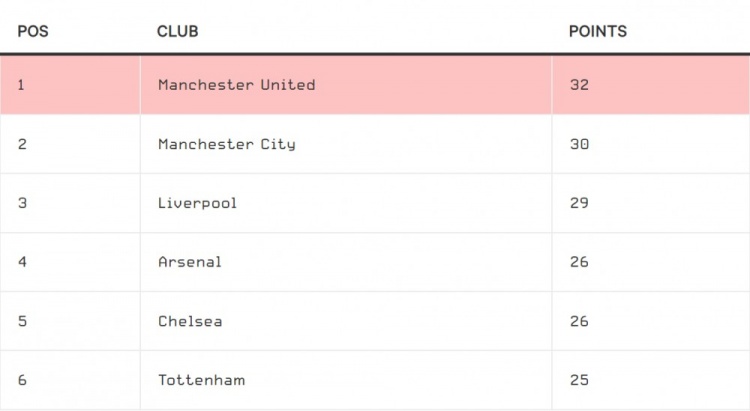Click the POS column header

(x=33, y=32)
